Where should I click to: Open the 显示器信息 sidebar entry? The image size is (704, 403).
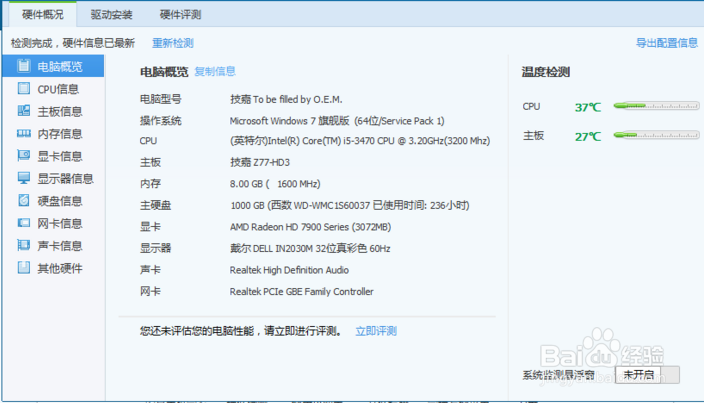[53, 179]
